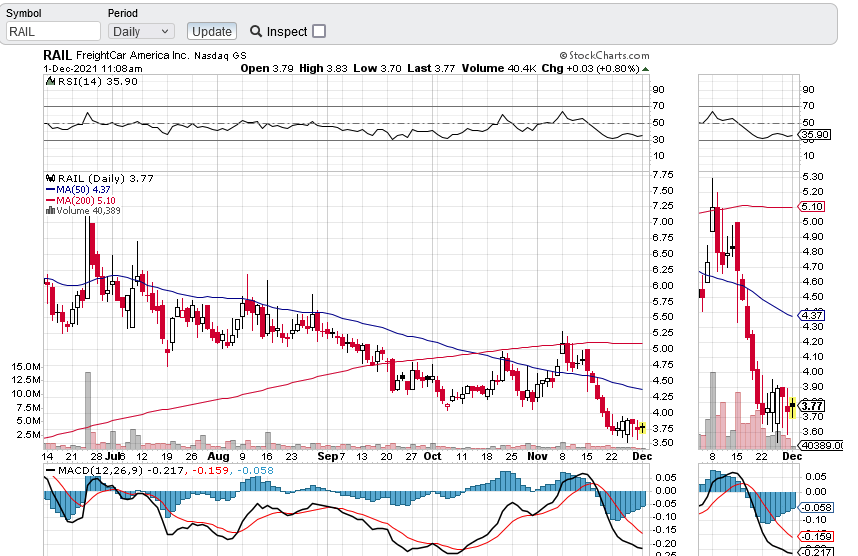Click the blue MA(50) legend color line
Image resolution: width=858 pixels, height=556 pixels.
[x=50, y=189]
